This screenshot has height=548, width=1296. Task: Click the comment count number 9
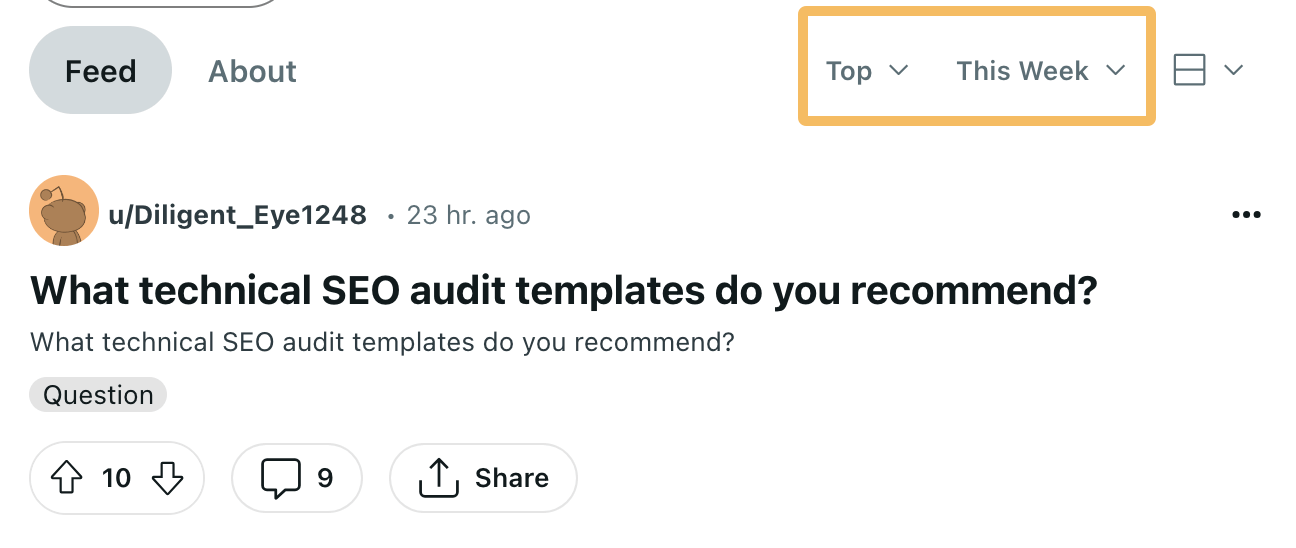pos(325,479)
